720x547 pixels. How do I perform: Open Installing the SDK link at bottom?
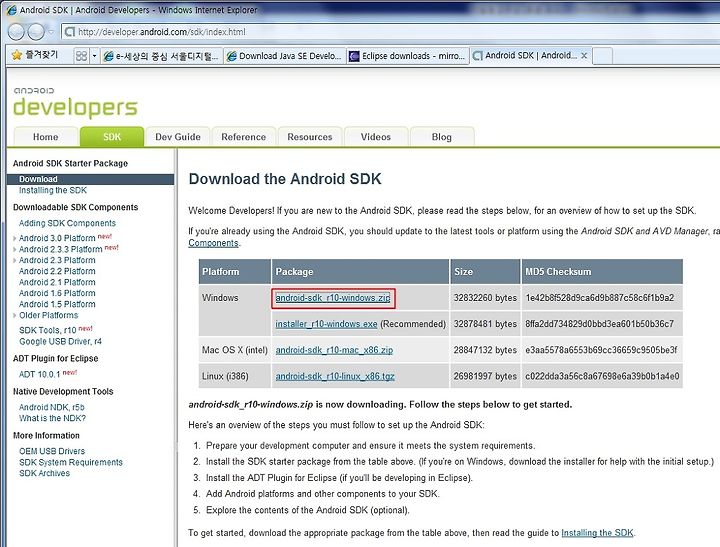(597, 533)
